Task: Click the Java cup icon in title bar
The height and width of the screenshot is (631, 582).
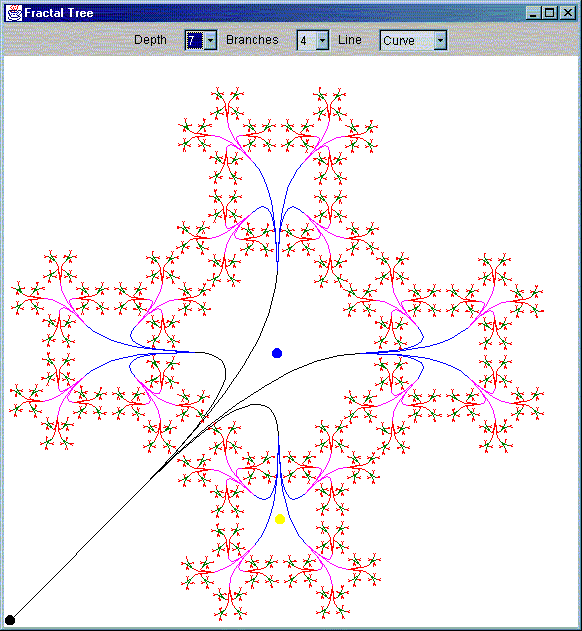Action: (13, 13)
